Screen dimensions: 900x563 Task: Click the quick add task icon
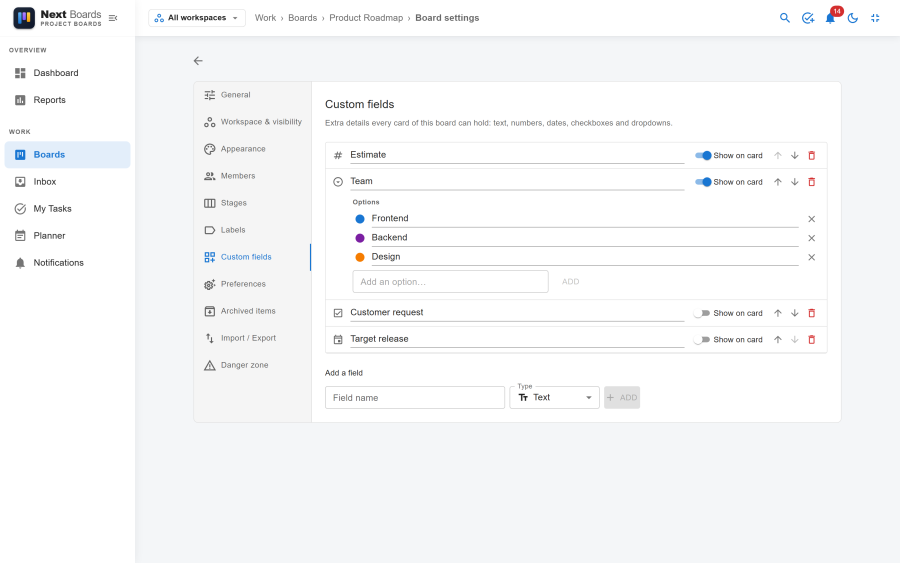[808, 18]
